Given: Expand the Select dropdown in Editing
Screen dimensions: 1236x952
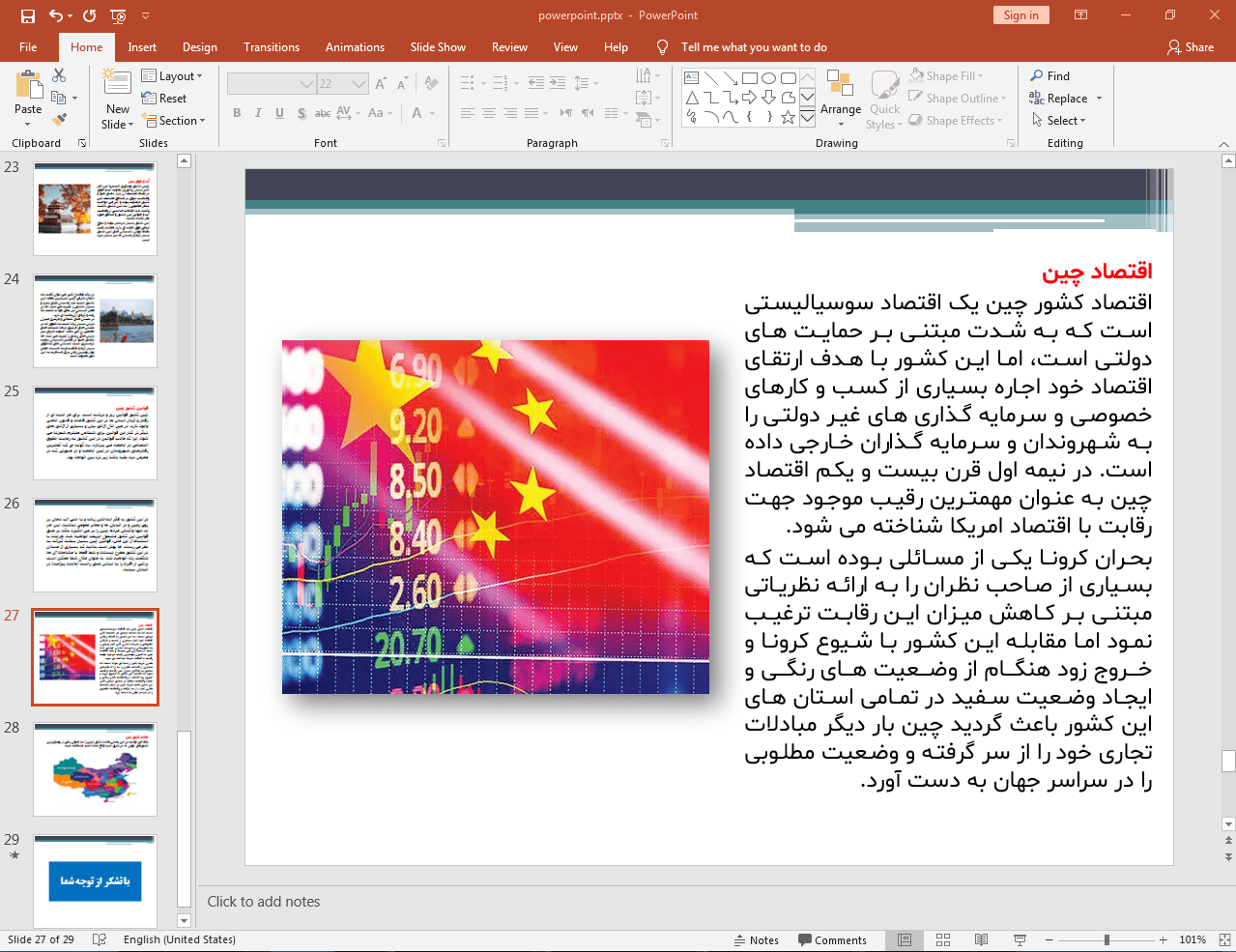Looking at the screenshot, I should (x=1060, y=121).
